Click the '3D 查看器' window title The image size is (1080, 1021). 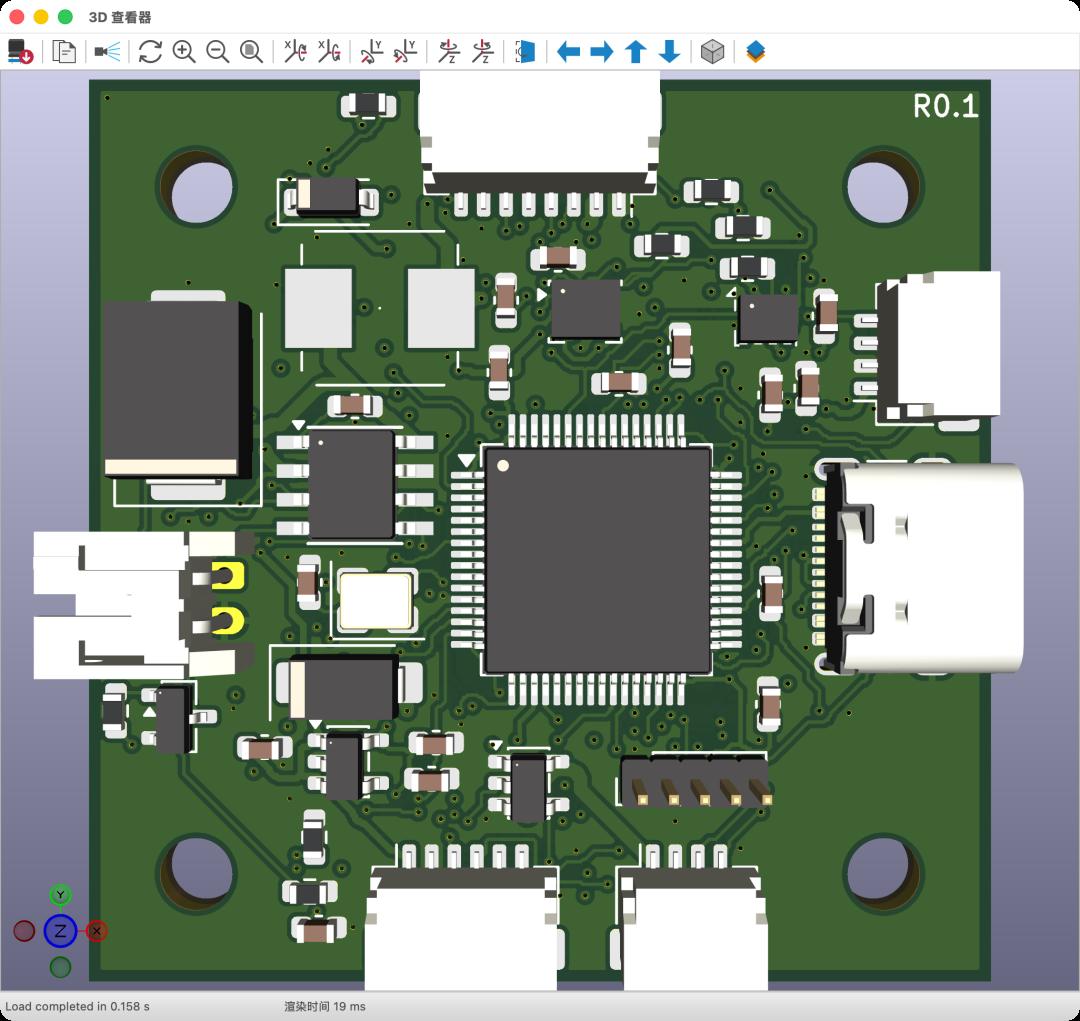(120, 17)
